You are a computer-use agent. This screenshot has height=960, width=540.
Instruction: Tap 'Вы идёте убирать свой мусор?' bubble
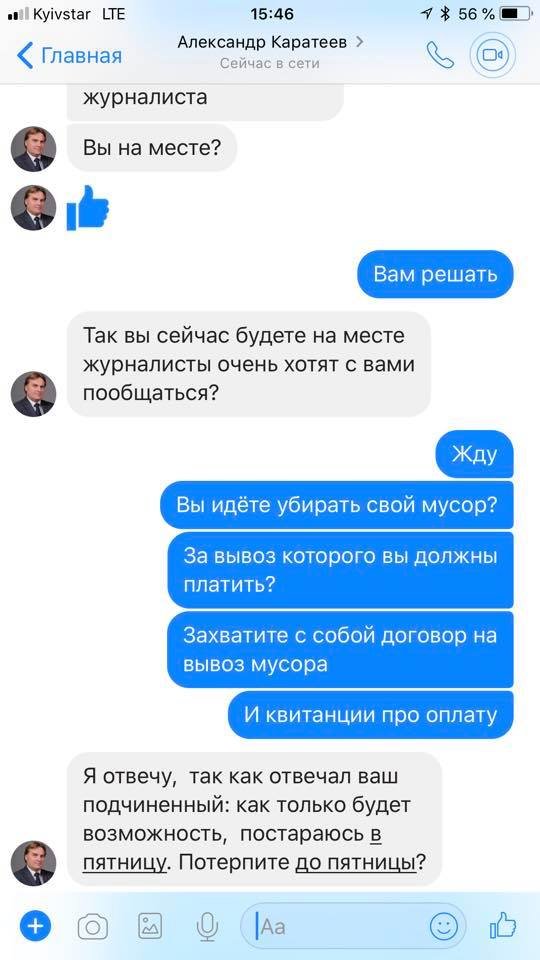tap(337, 505)
